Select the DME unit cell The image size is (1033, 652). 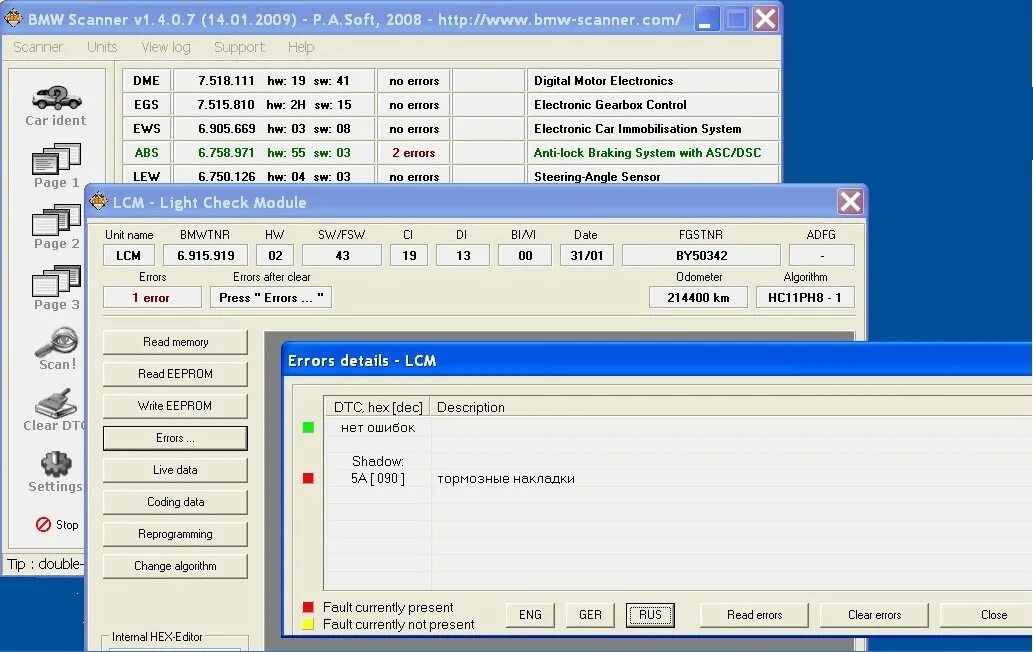(146, 81)
